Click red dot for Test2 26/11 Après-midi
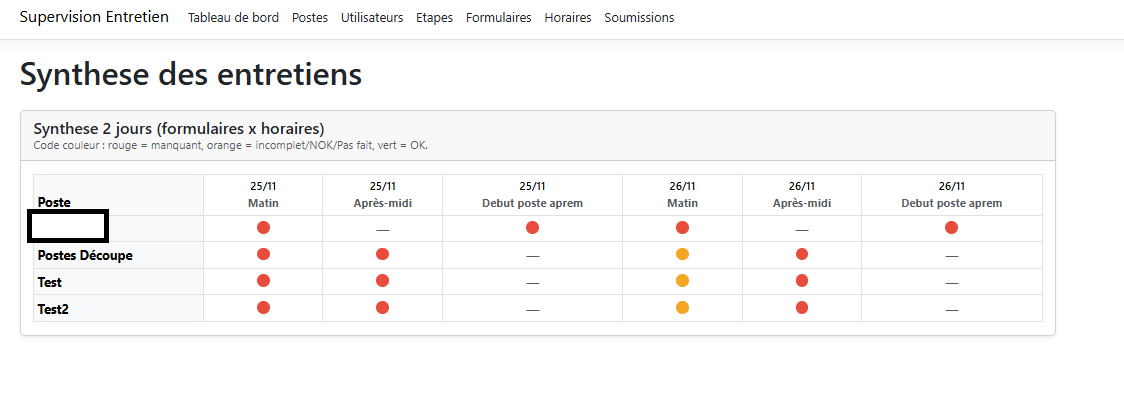This screenshot has height=411, width=1124. [x=801, y=308]
